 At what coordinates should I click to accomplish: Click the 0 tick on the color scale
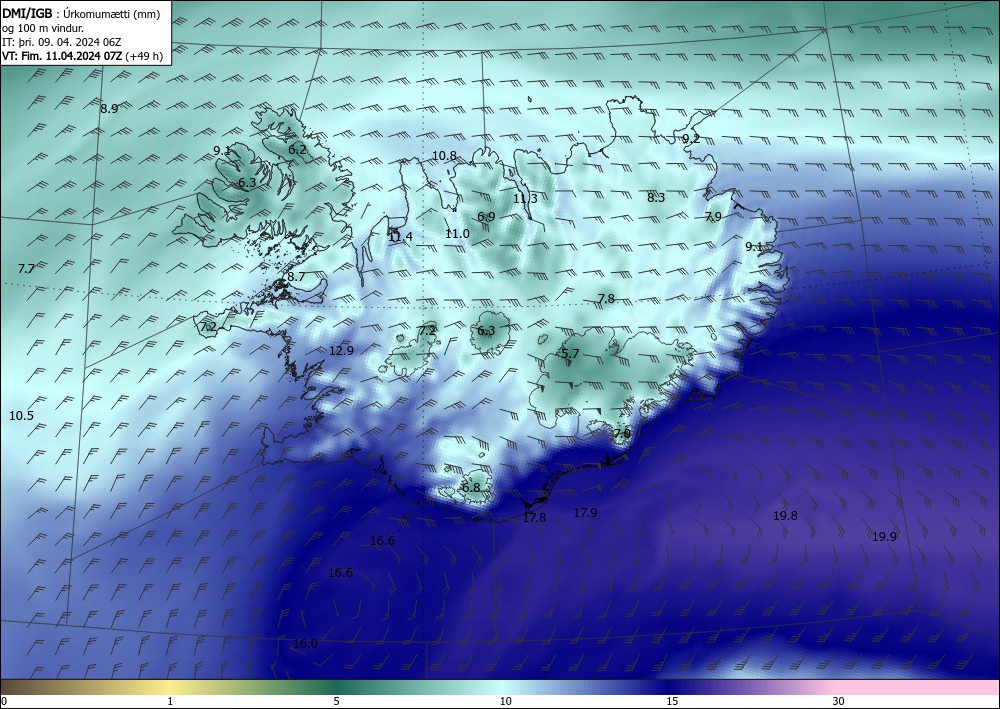[4, 701]
